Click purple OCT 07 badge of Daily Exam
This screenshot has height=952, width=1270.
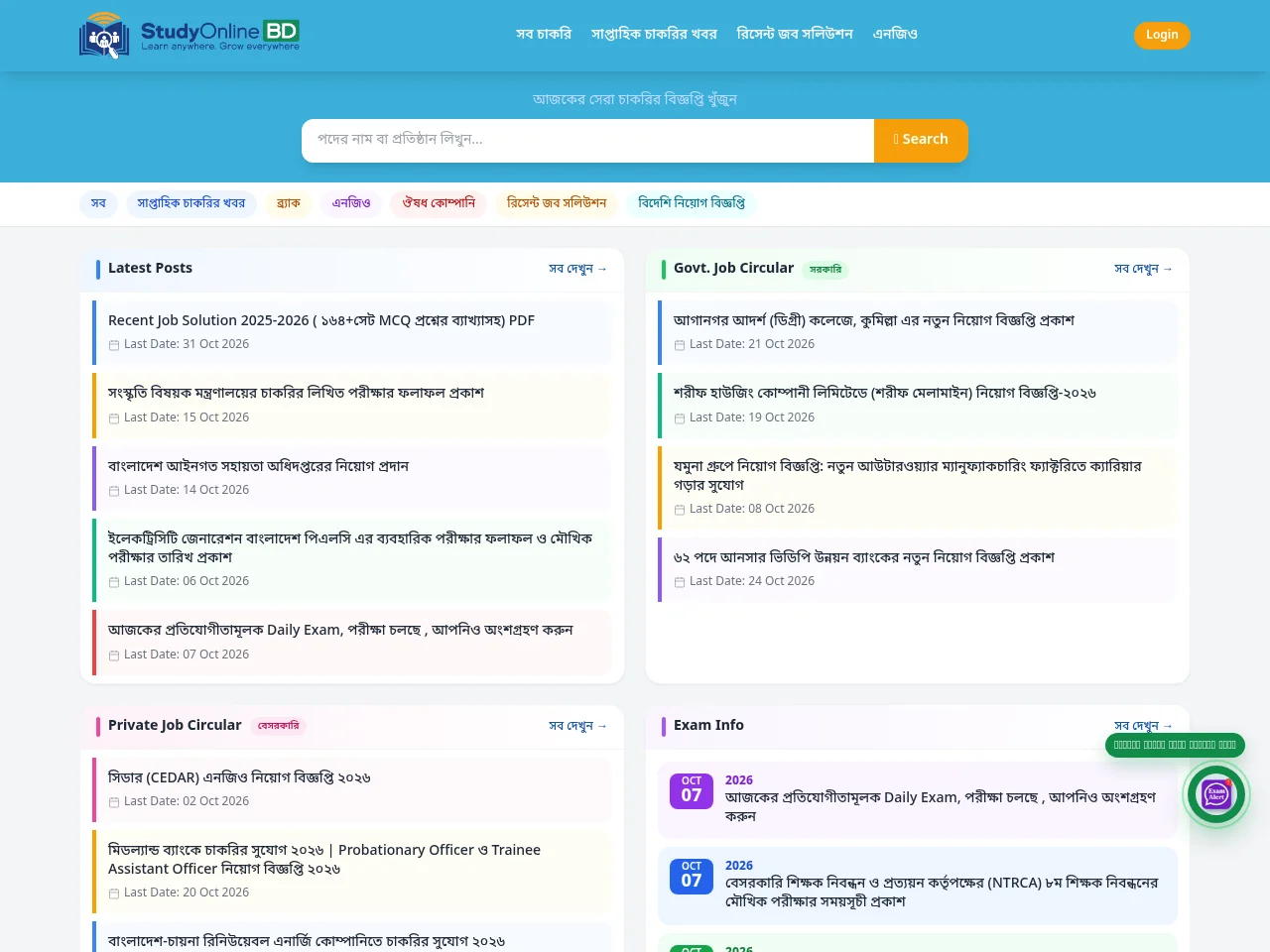(x=692, y=790)
